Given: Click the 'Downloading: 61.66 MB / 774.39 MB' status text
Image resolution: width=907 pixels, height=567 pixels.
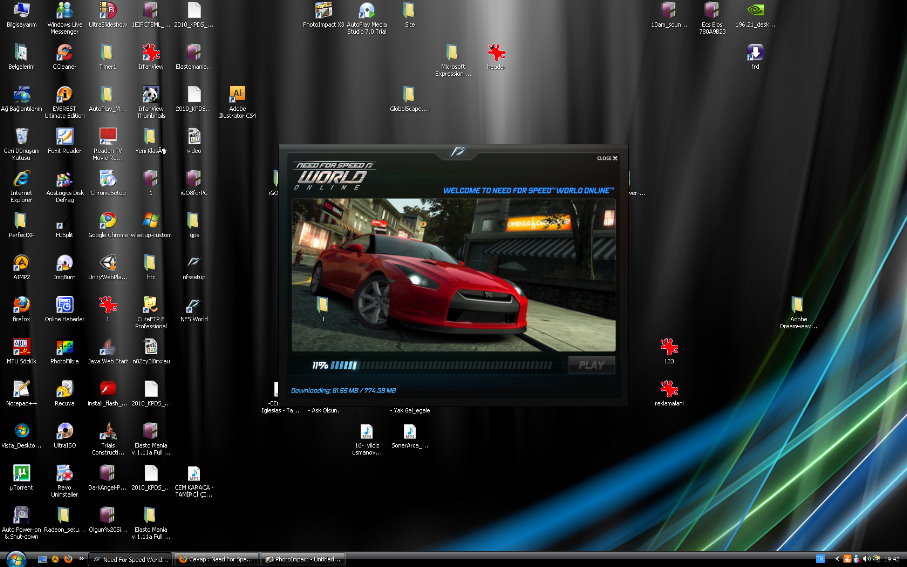Looking at the screenshot, I should click(343, 391).
